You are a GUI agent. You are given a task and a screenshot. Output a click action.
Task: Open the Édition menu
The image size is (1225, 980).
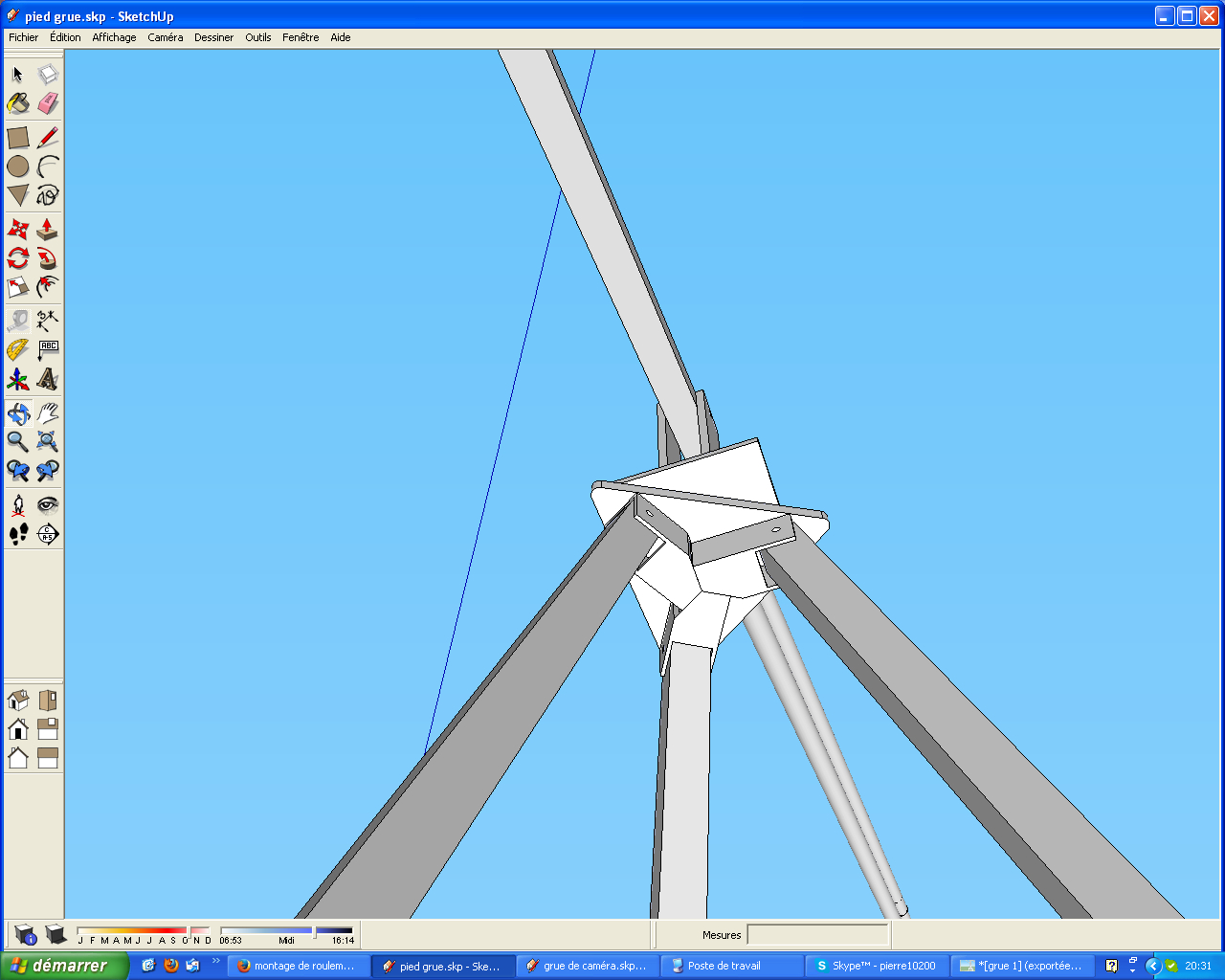tap(65, 37)
